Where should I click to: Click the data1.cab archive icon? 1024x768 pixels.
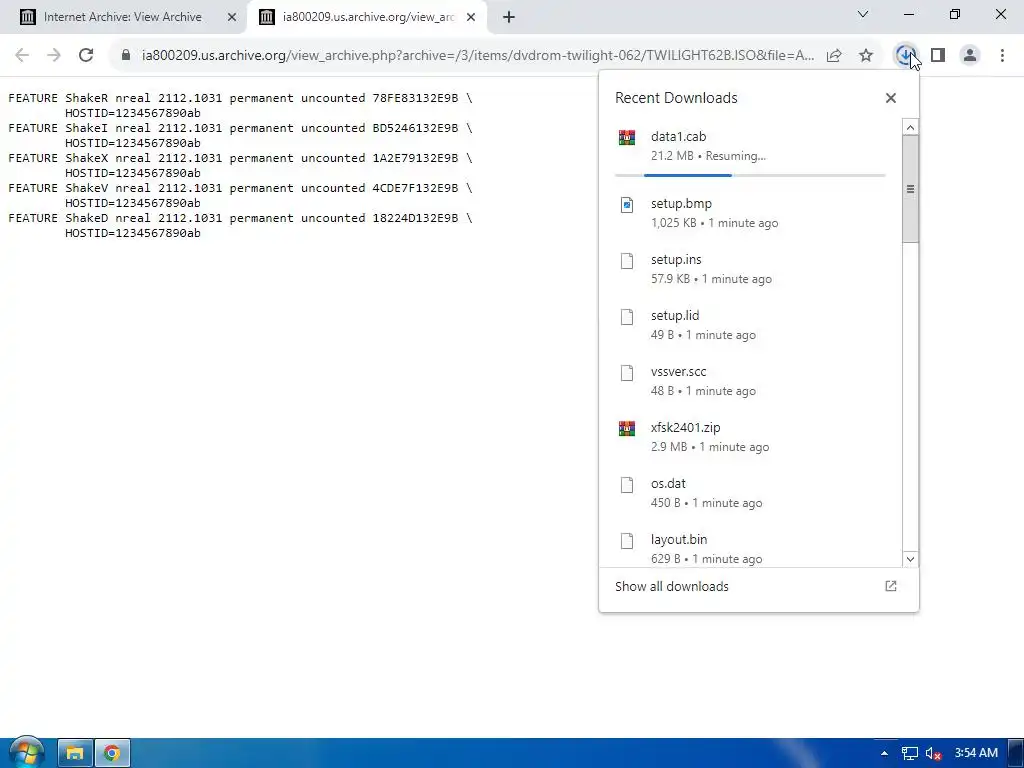pos(627,137)
